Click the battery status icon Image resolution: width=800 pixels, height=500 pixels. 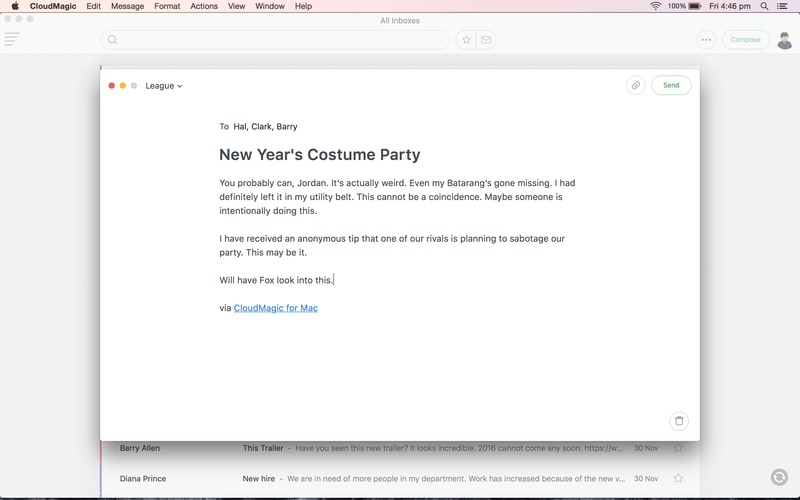click(694, 6)
